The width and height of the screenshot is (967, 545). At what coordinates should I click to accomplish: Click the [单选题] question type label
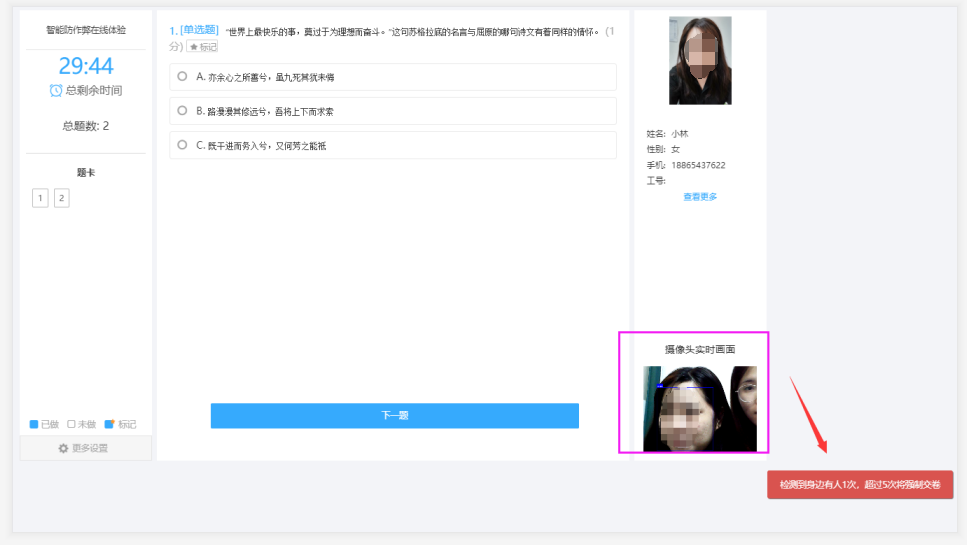pos(199,30)
